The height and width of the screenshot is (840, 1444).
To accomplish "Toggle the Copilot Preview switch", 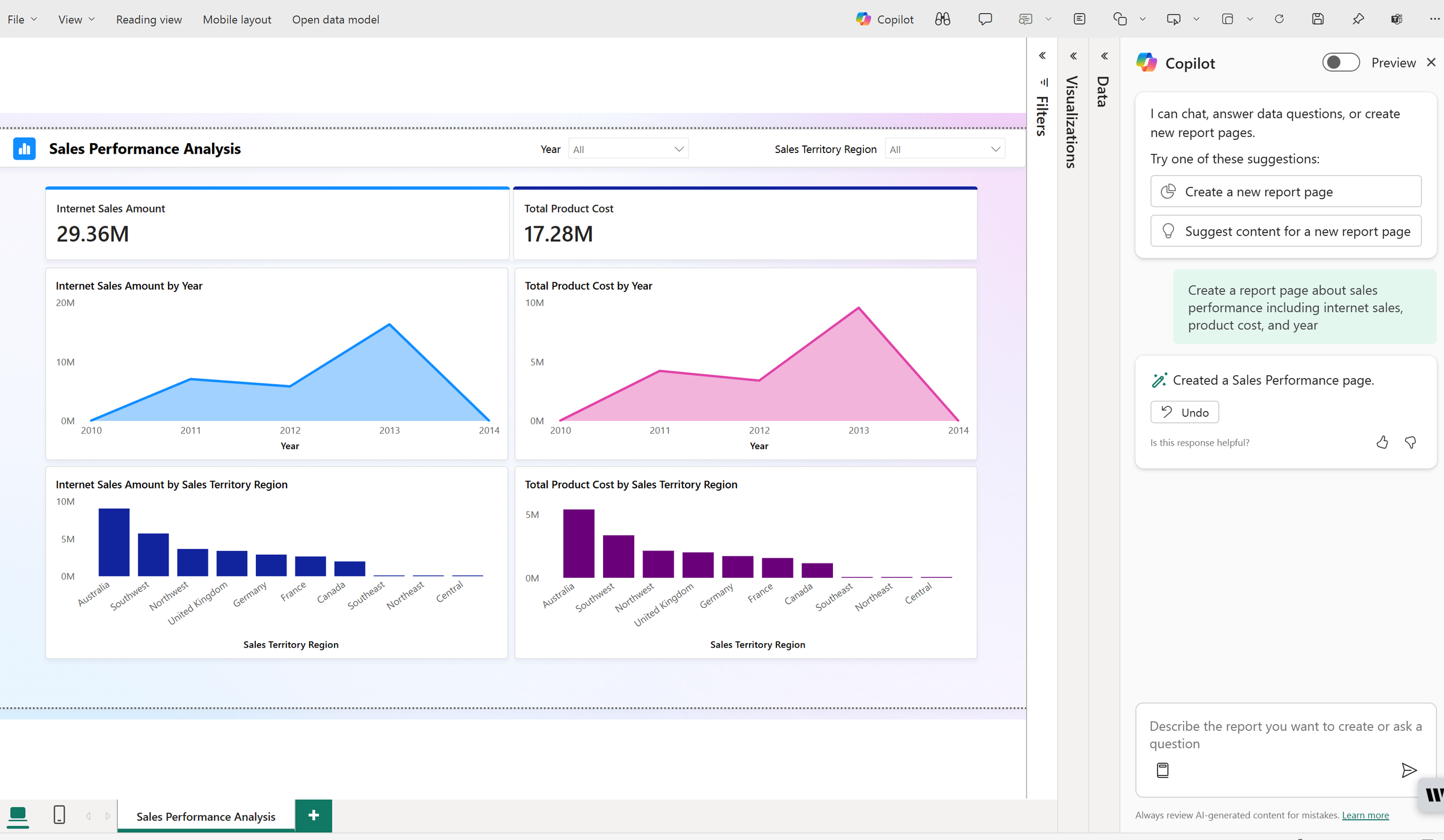I will (x=1341, y=62).
